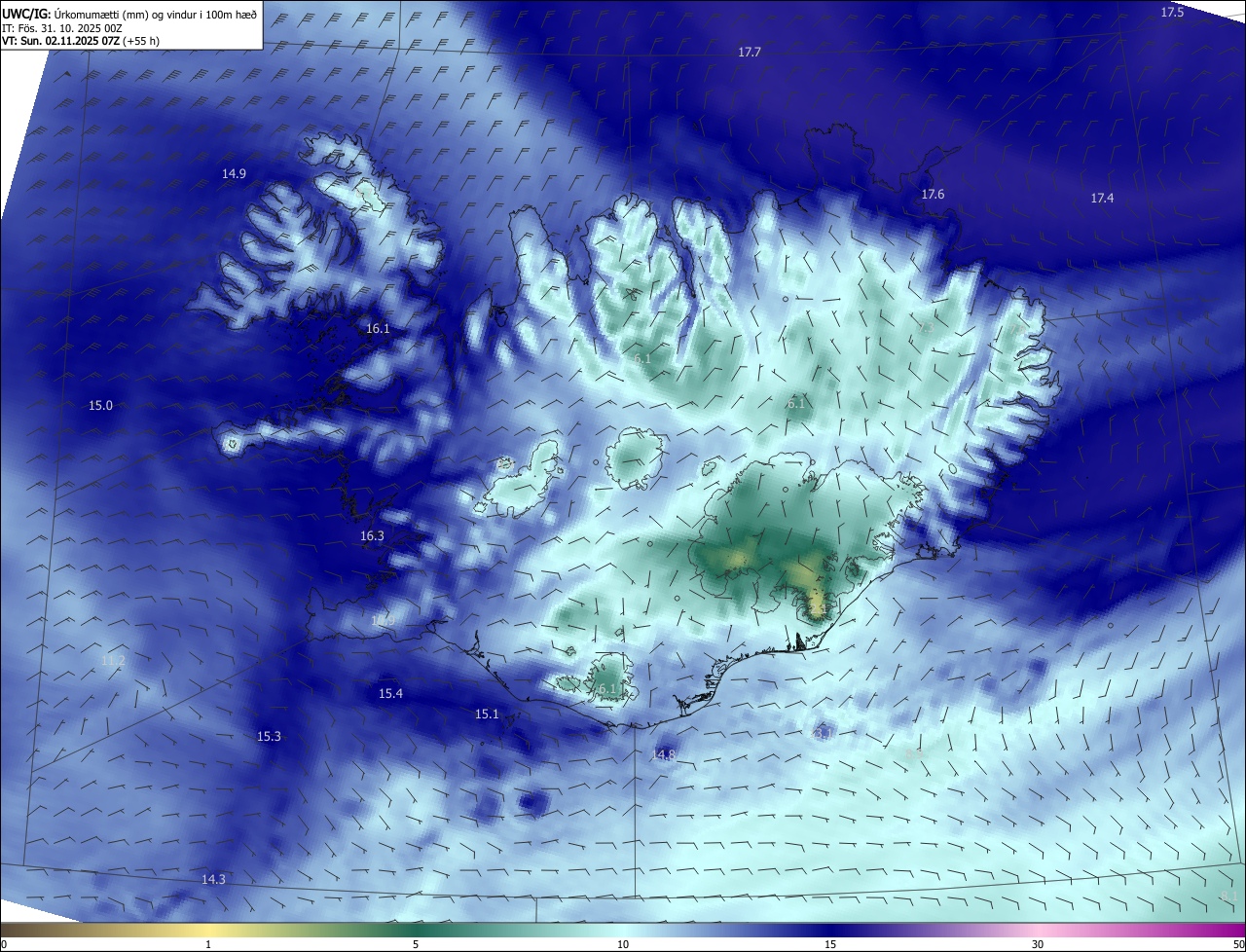Click the map value 15.4
Image resolution: width=1246 pixels, height=952 pixels.
click(390, 694)
